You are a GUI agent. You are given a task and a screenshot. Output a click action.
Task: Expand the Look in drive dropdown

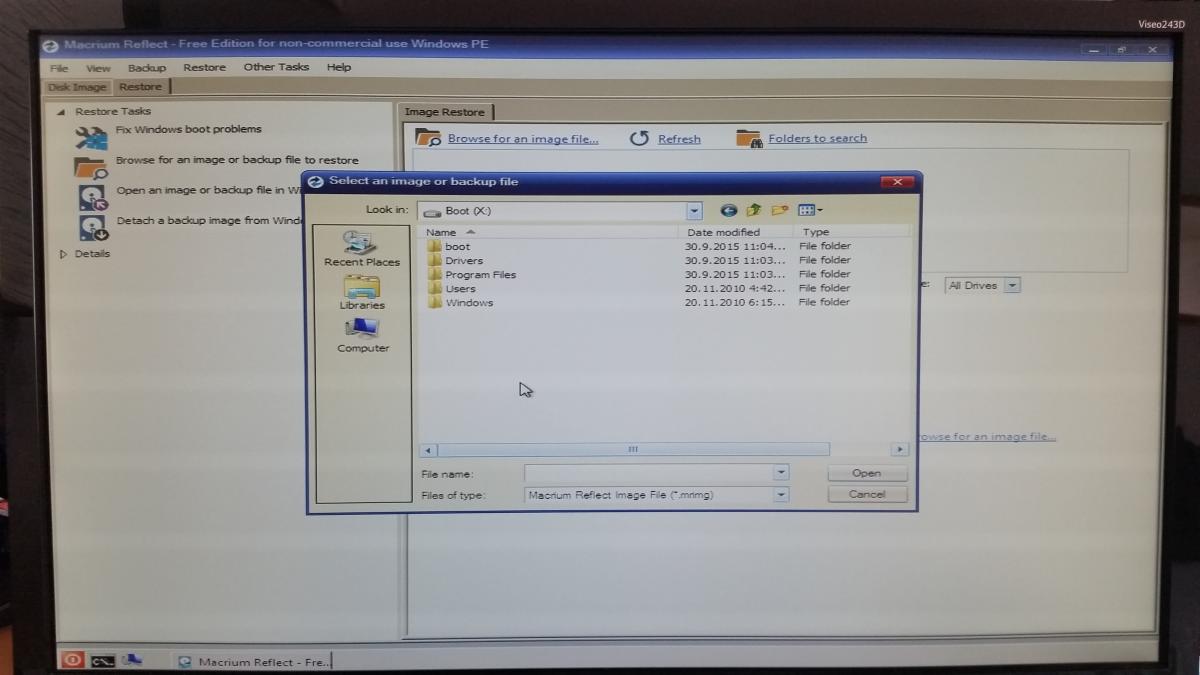coord(694,211)
